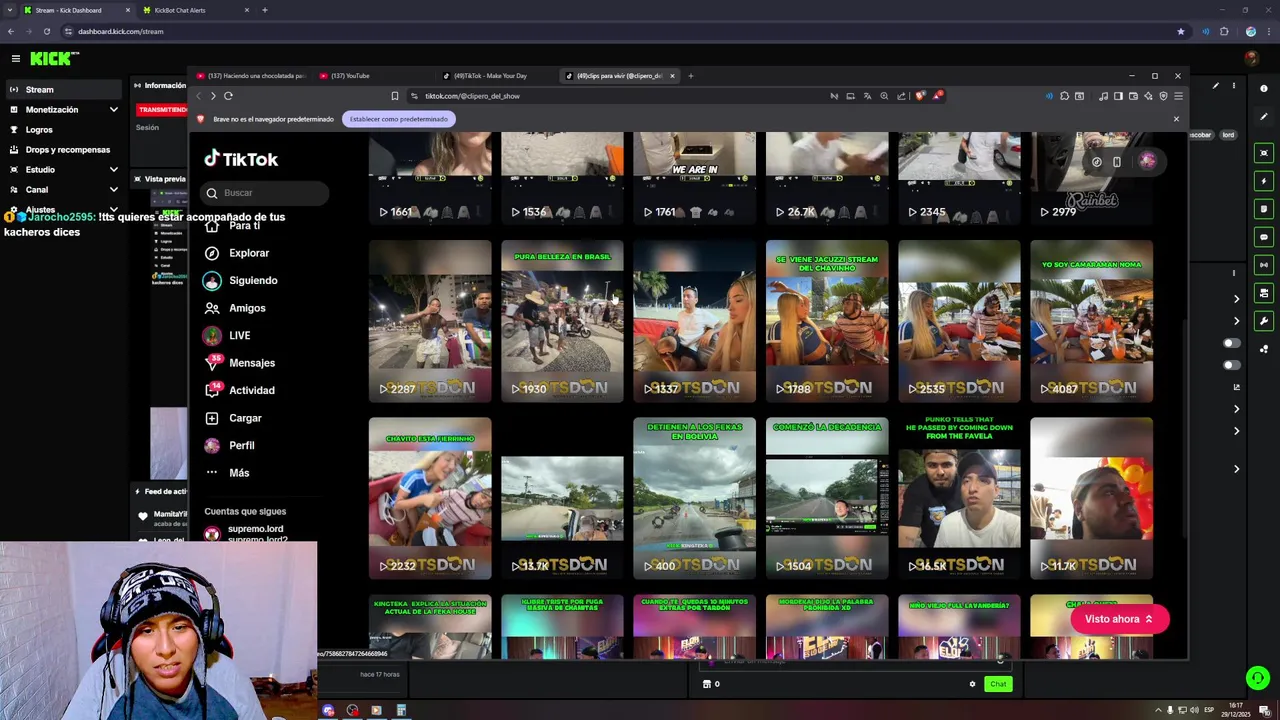Open video thumbnail with 2287 views

[430, 321]
